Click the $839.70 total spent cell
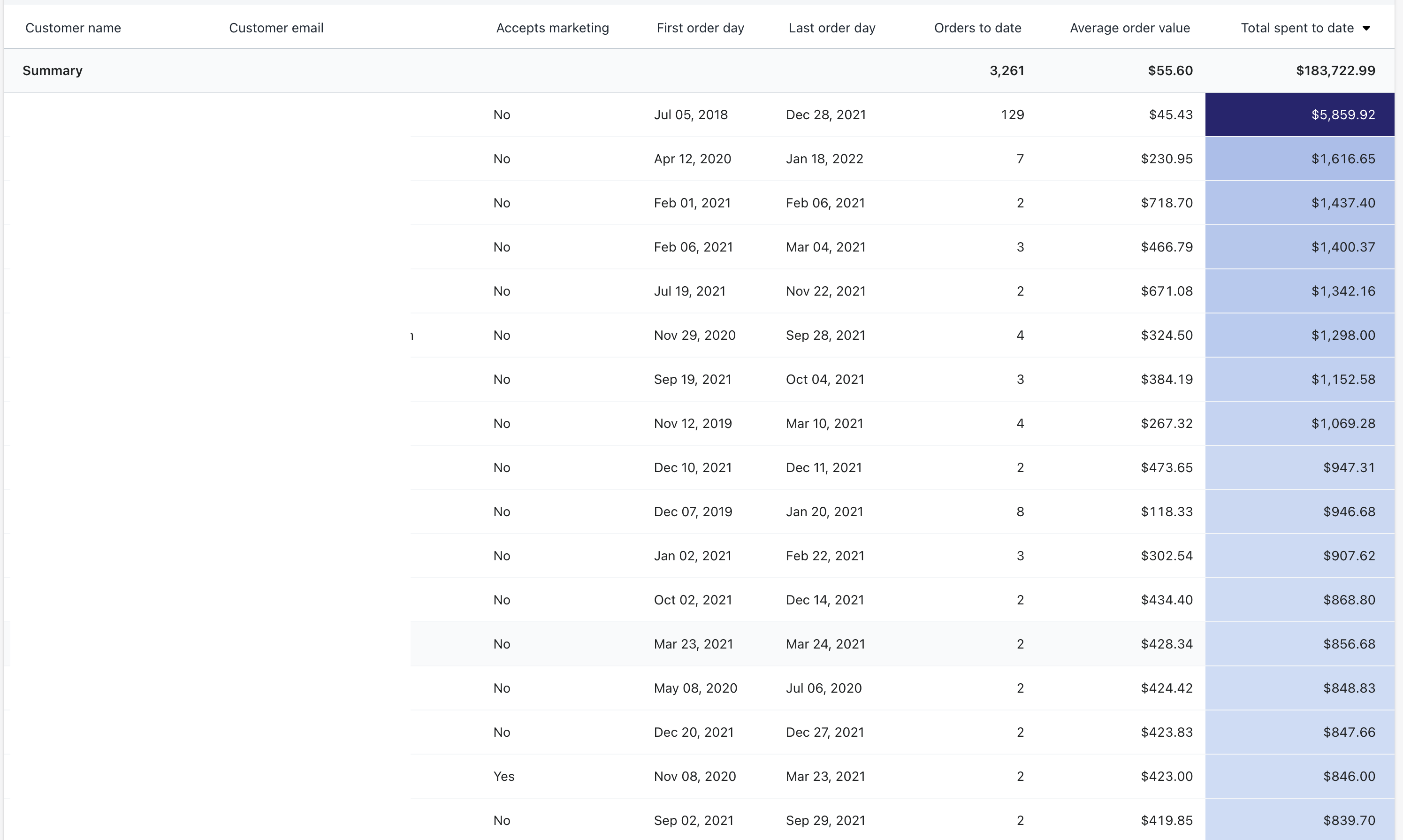This screenshot has width=1403, height=840. tap(1299, 820)
